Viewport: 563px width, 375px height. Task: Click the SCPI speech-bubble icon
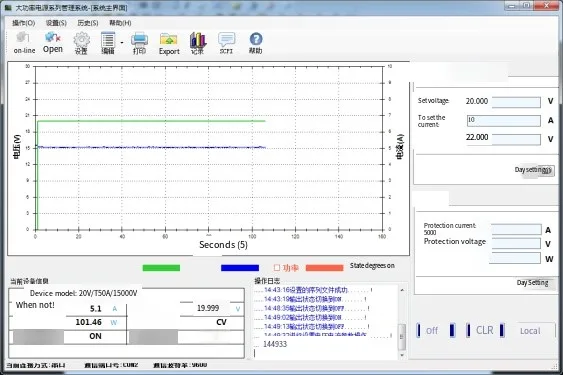tap(227, 39)
